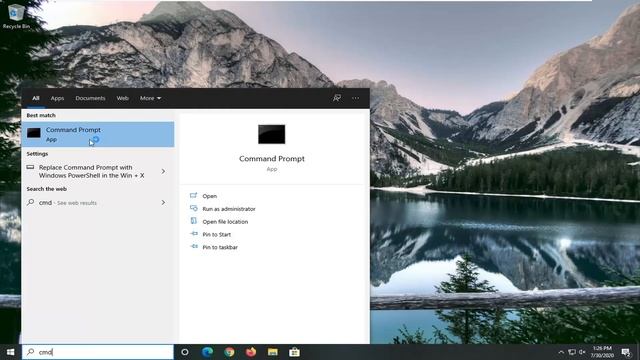This screenshot has height=360, width=640.
Task: Switch to the Documents search tab
Action: tap(90, 98)
